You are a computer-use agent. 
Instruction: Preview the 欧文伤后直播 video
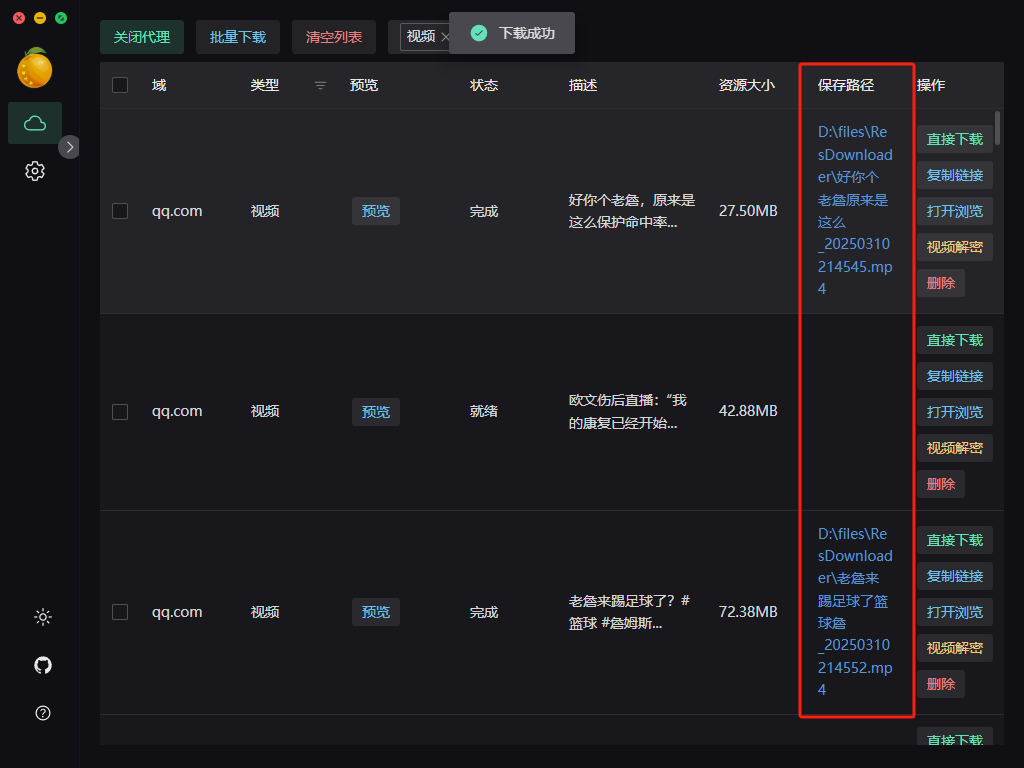click(375, 411)
